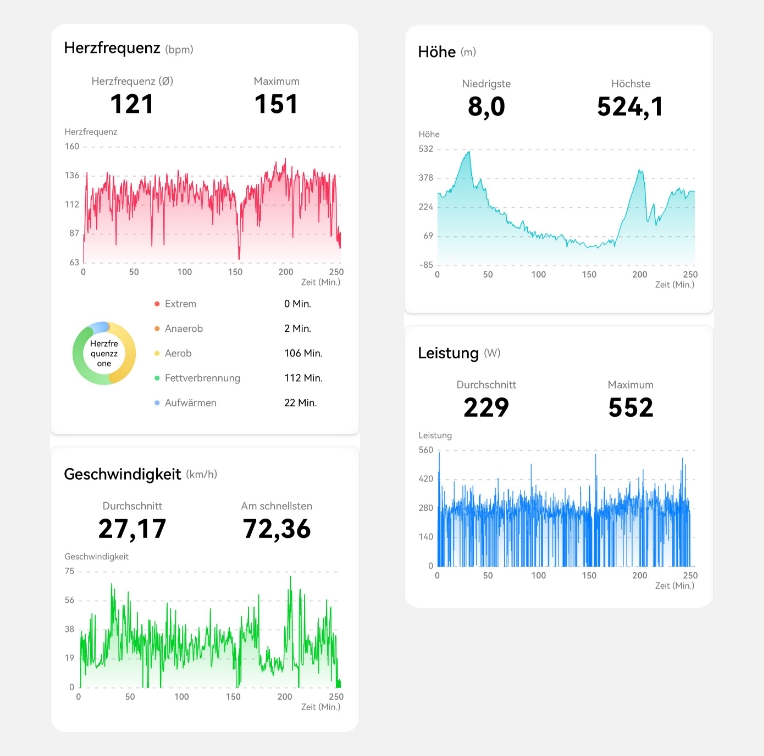Viewport: 764px width, 756px height.
Task: Select the Herzfrequenz card title
Action: click(111, 48)
